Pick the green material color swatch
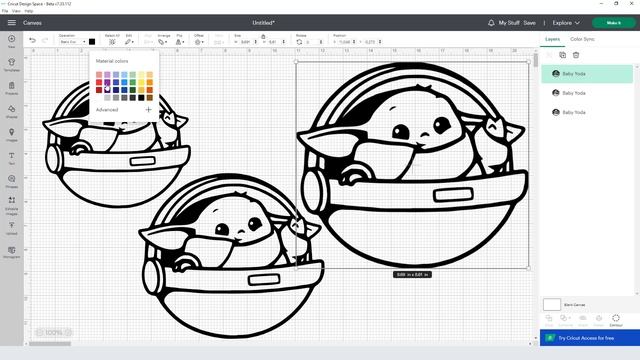The height and width of the screenshot is (360, 640). 133,82
